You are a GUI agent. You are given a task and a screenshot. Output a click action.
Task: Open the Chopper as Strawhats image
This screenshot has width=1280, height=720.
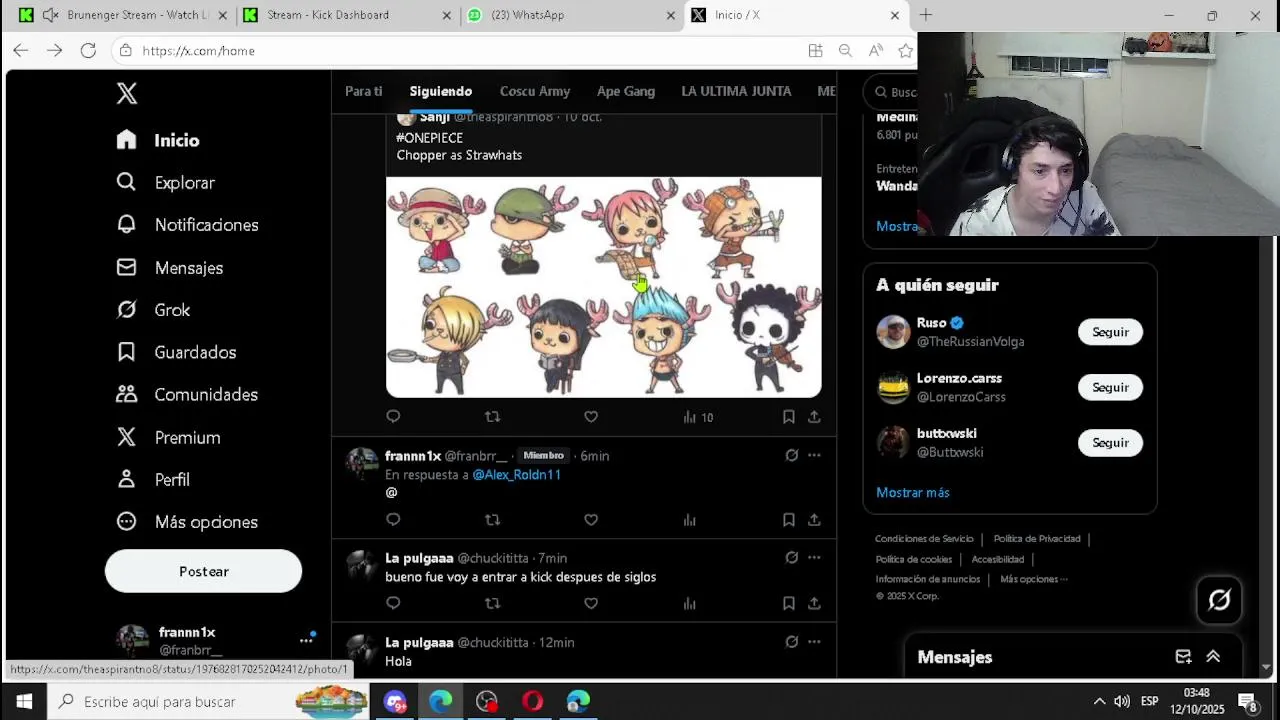(604, 287)
